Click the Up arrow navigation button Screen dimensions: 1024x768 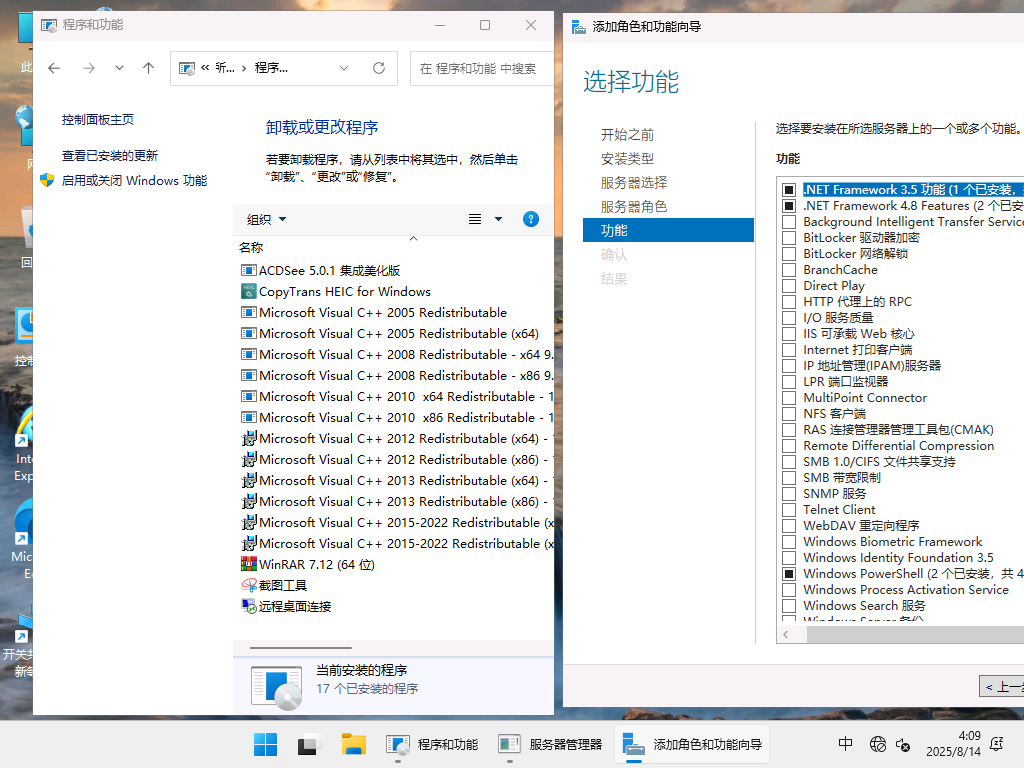point(148,68)
